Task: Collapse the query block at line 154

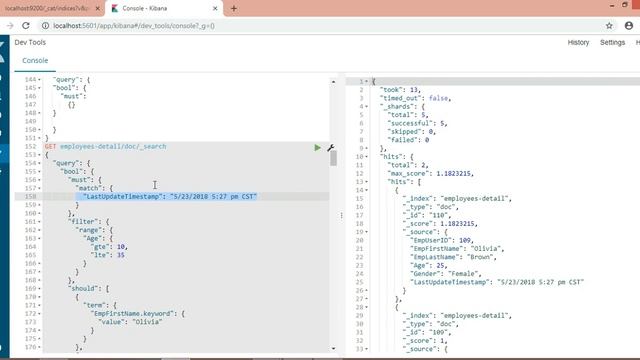Action: click(x=39, y=163)
